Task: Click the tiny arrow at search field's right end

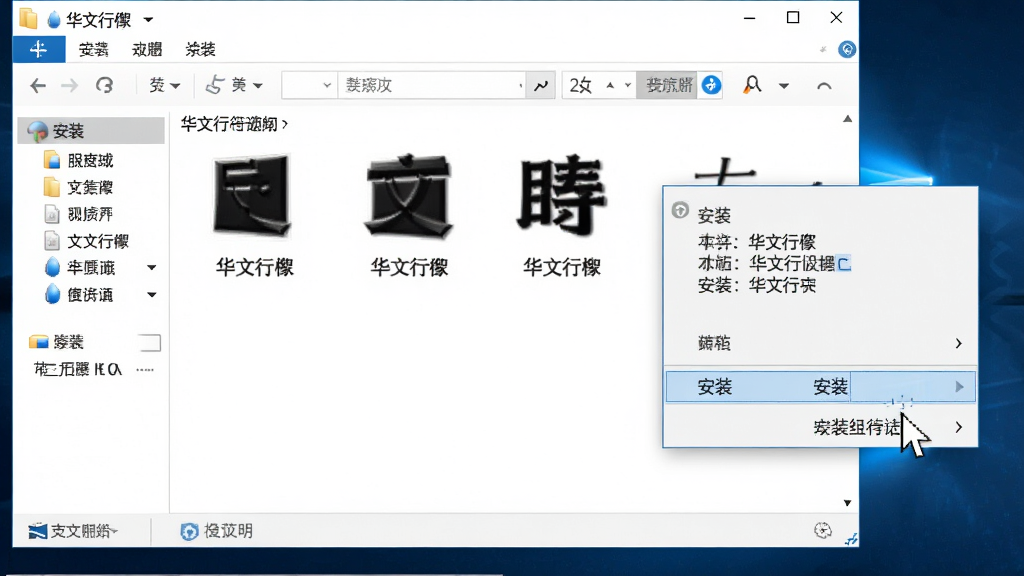Action: [x=520, y=86]
